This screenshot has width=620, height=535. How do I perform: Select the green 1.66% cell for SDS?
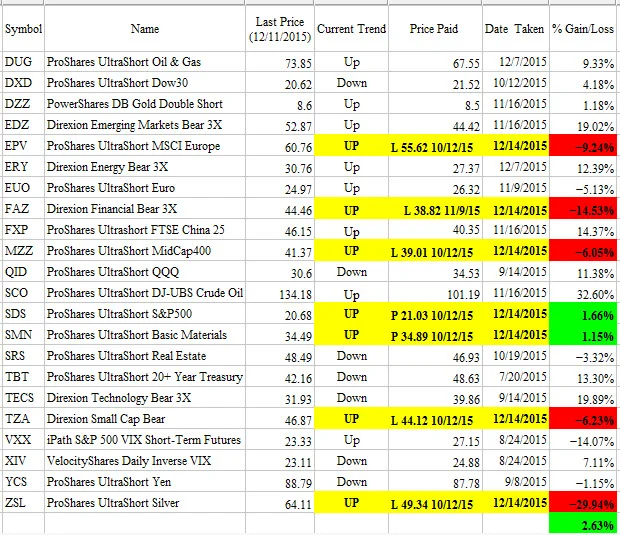click(x=583, y=314)
